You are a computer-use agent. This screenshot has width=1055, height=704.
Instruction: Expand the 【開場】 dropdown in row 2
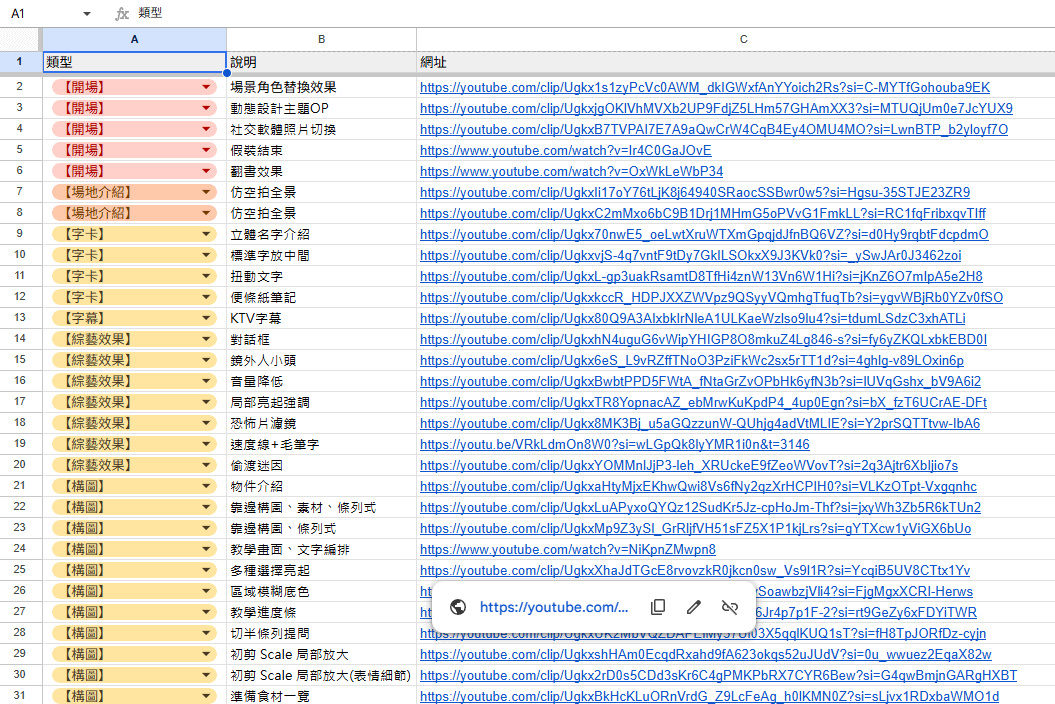(207, 87)
